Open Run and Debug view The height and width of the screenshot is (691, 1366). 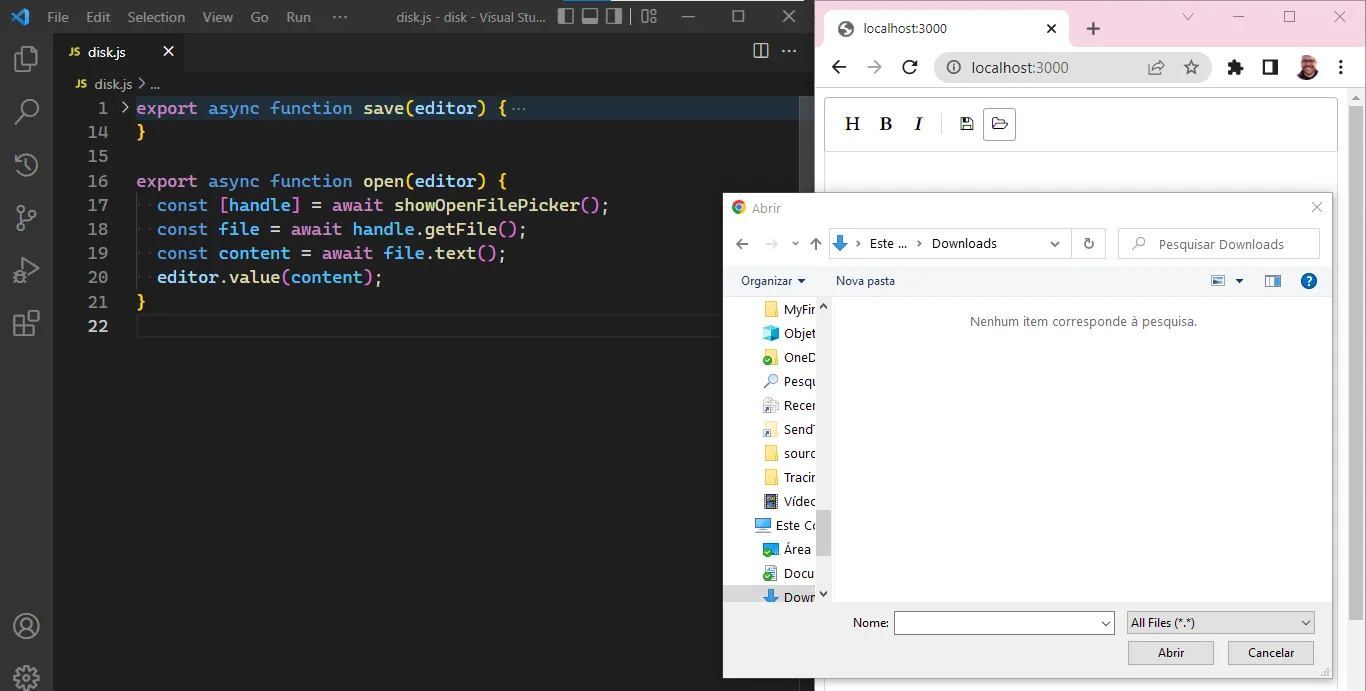click(26, 270)
